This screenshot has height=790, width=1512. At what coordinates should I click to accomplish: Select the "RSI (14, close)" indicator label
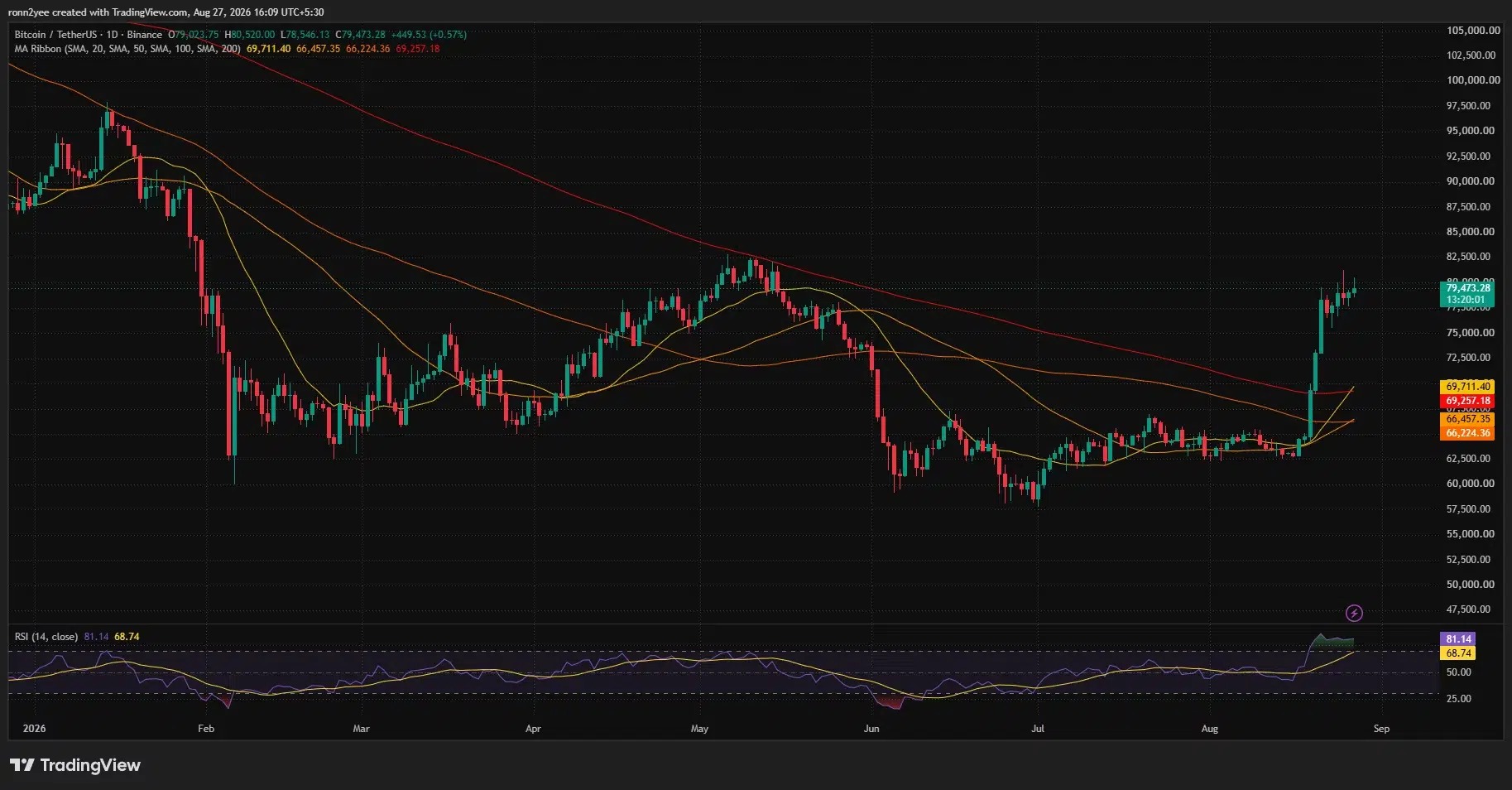[46, 637]
